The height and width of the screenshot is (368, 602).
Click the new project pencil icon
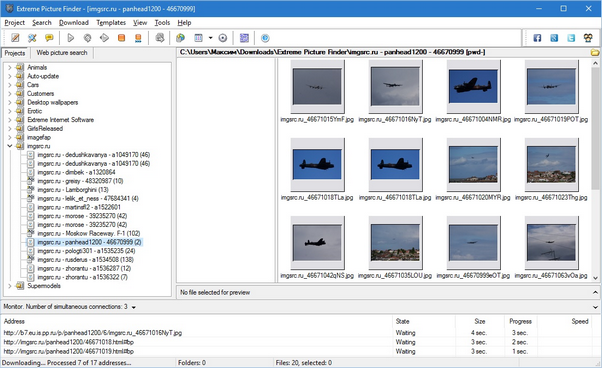(15, 38)
